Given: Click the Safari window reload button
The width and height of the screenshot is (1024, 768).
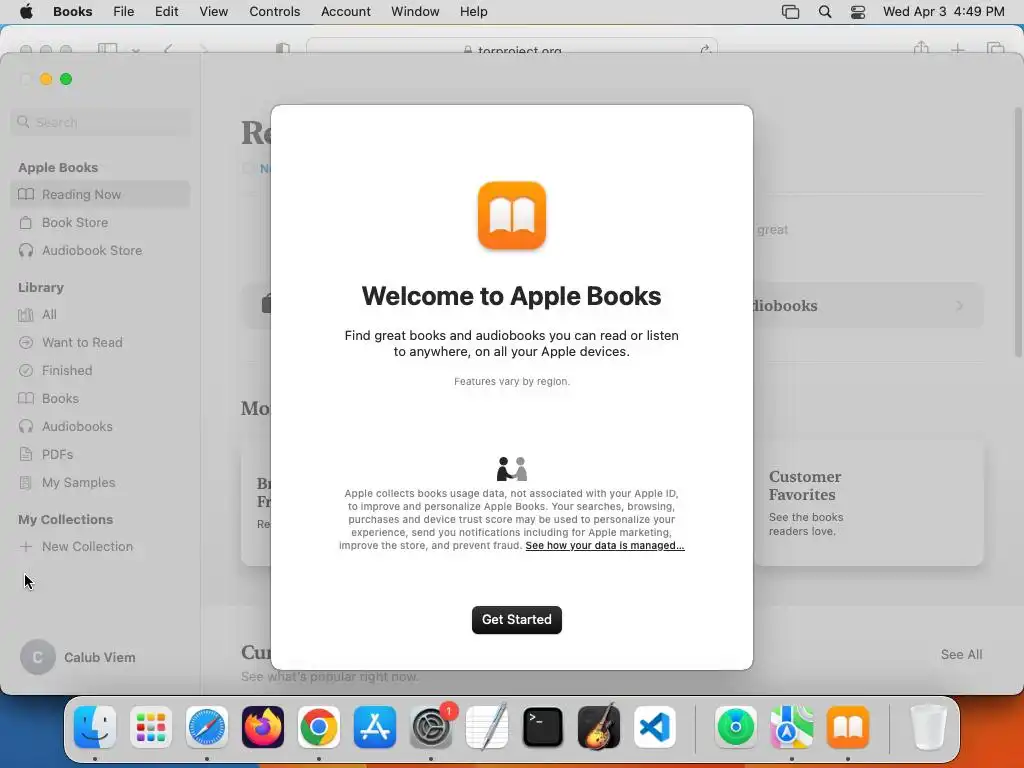Looking at the screenshot, I should (705, 50).
